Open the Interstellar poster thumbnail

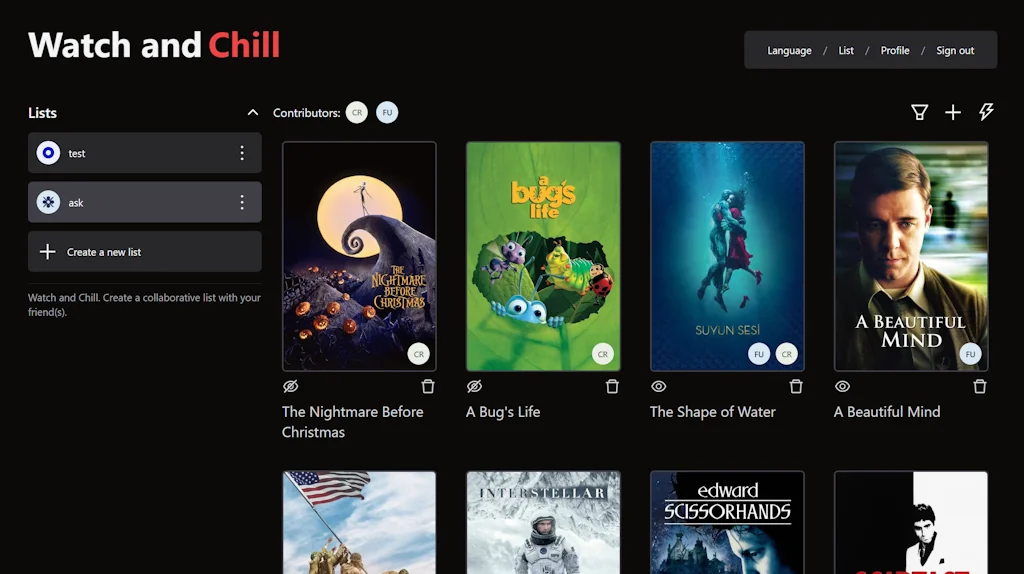pos(543,522)
